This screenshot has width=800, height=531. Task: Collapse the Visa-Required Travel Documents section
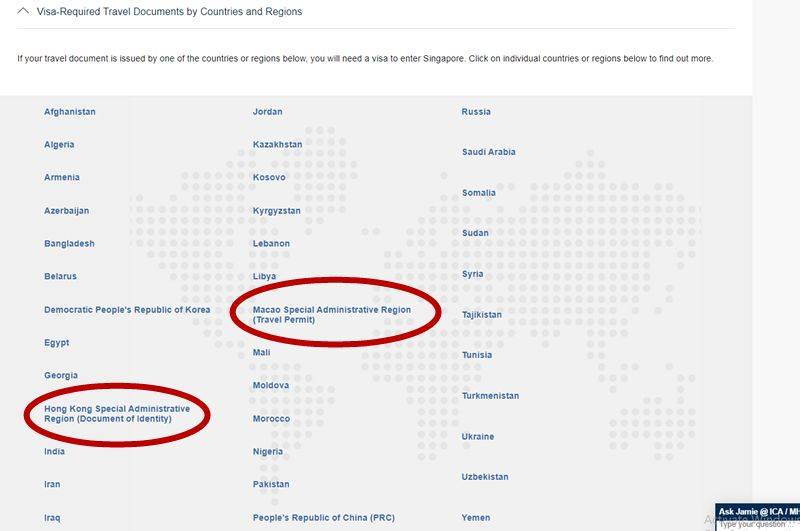coord(24,12)
